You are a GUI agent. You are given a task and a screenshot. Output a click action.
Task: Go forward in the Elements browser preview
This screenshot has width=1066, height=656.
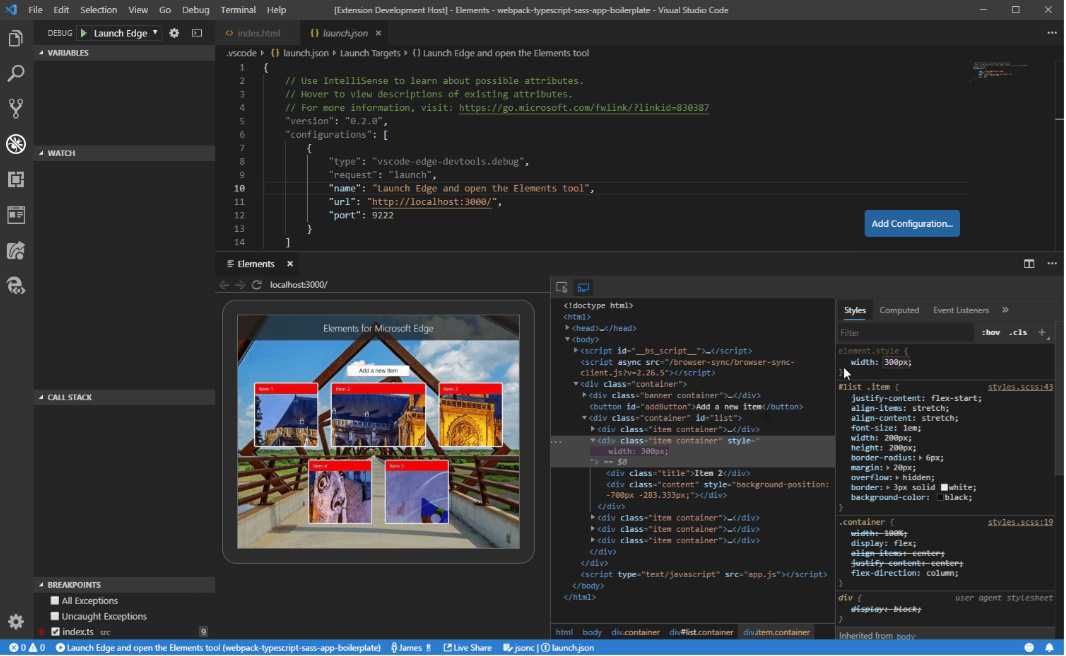point(240,285)
